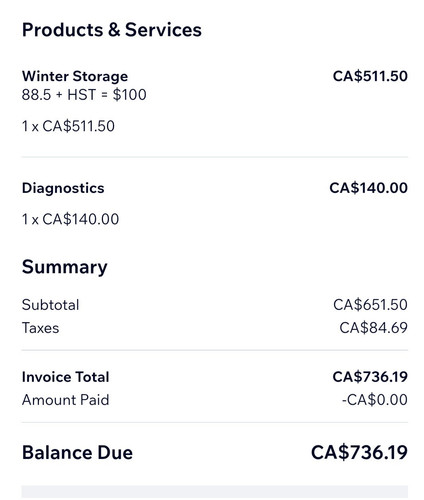Select the taxes amount CA$84.69
The height and width of the screenshot is (500, 424).
373,328
